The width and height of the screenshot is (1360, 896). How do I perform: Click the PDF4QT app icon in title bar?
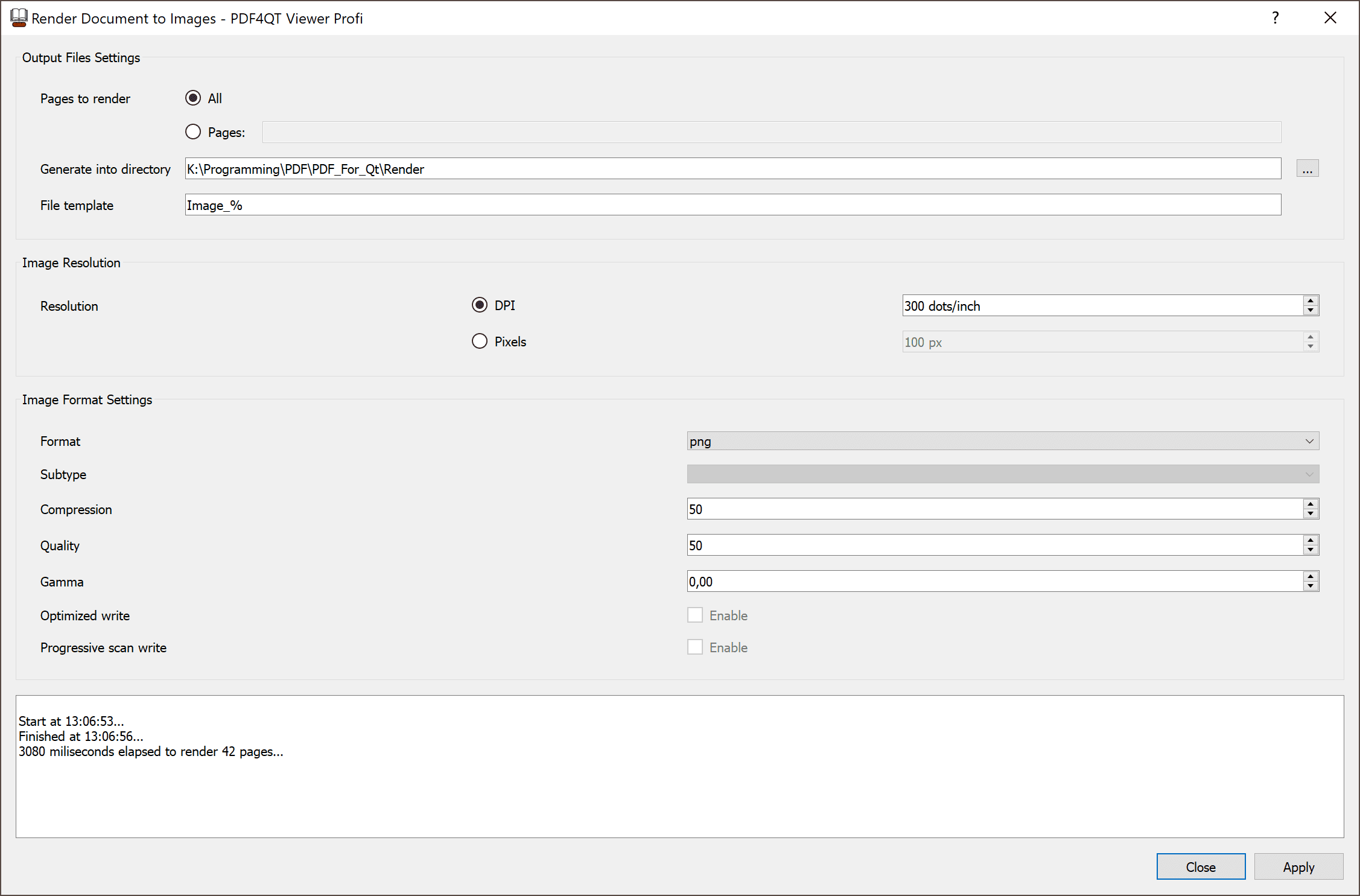pos(19,18)
